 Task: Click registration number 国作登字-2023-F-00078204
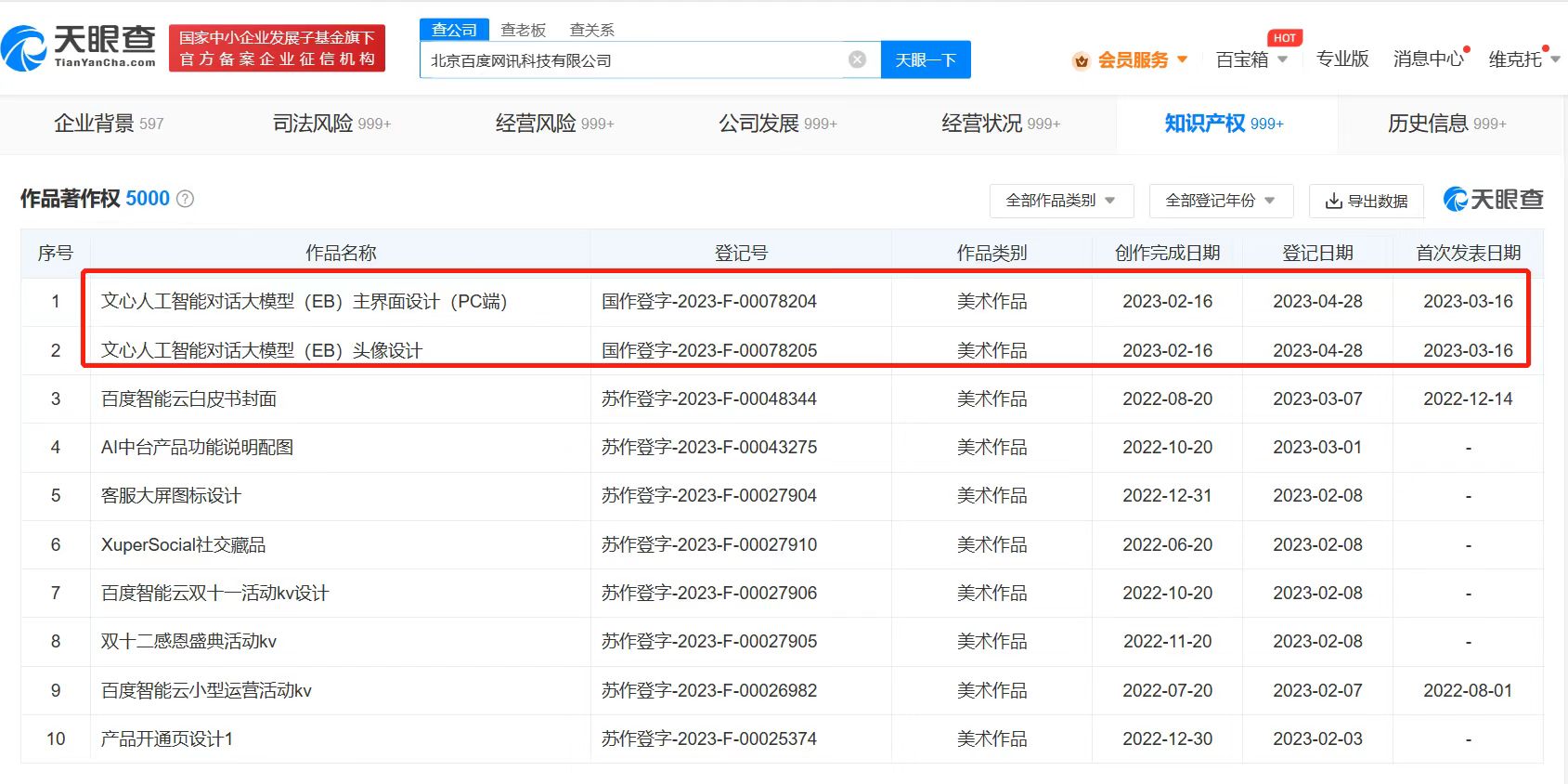pyautogui.click(x=709, y=301)
